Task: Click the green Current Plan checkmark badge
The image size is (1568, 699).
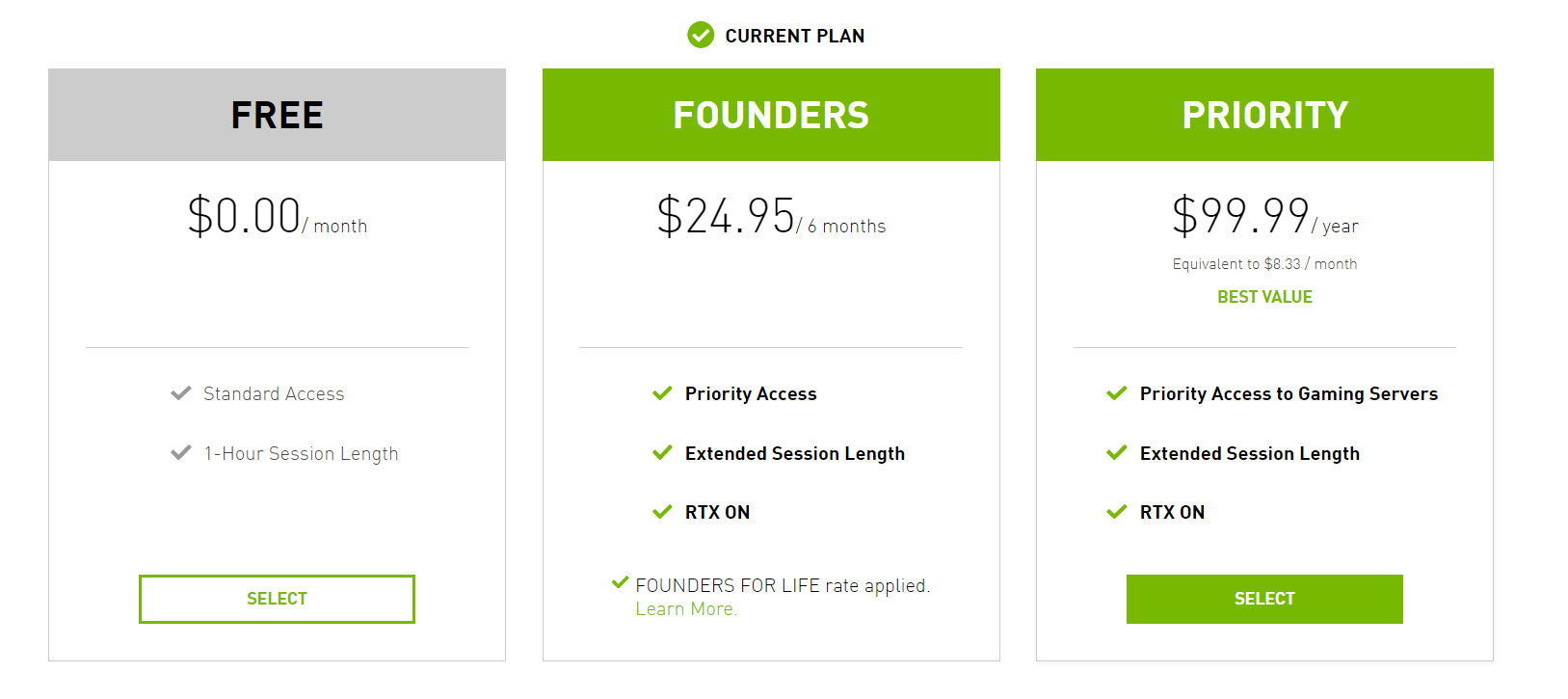Action: pos(701,36)
